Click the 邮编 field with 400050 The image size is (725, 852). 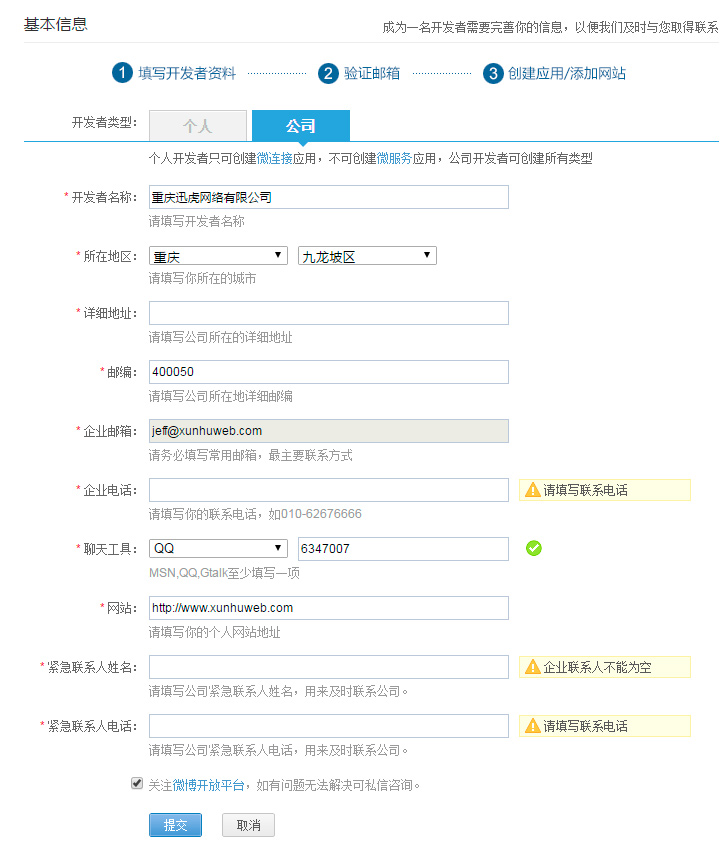click(329, 372)
